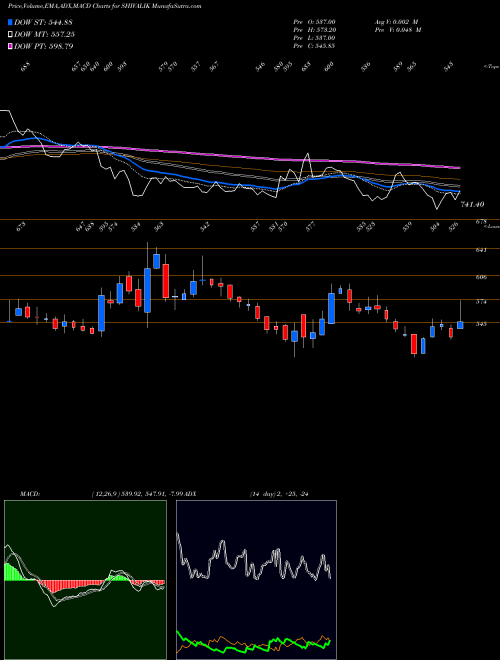Click the 741.40 label beside the EMA lines

click(x=472, y=204)
